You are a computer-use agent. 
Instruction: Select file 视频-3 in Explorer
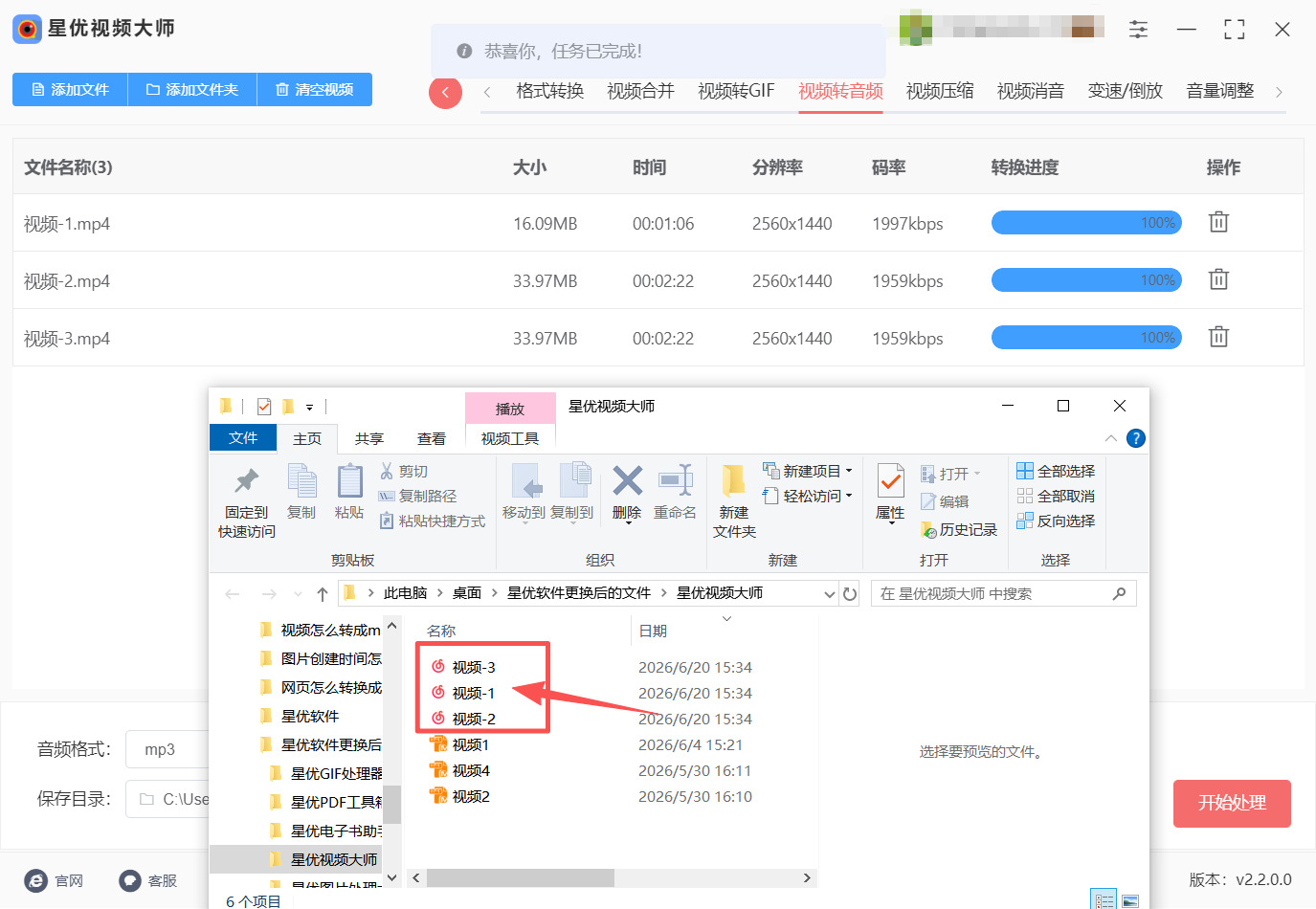473,667
